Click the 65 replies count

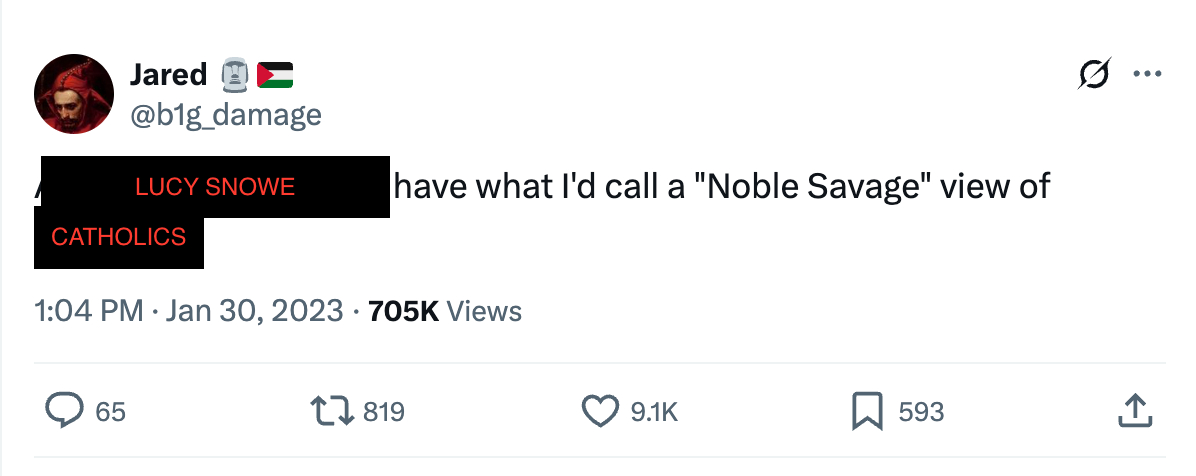pos(111,411)
